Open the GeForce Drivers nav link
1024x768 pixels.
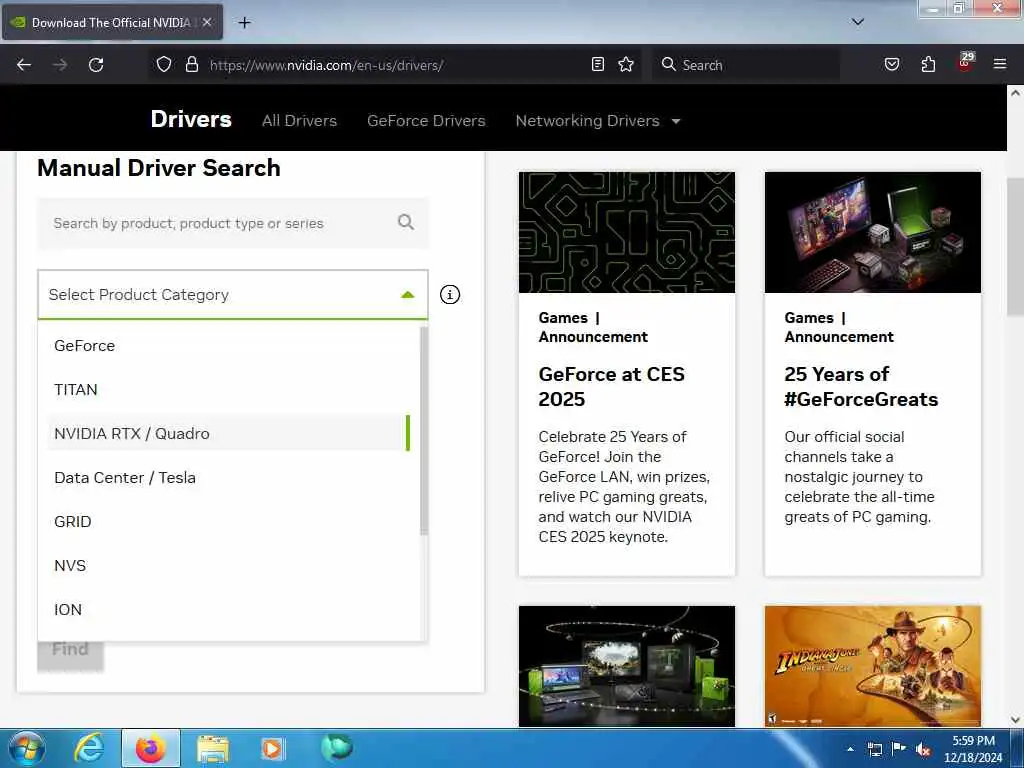[x=426, y=121]
